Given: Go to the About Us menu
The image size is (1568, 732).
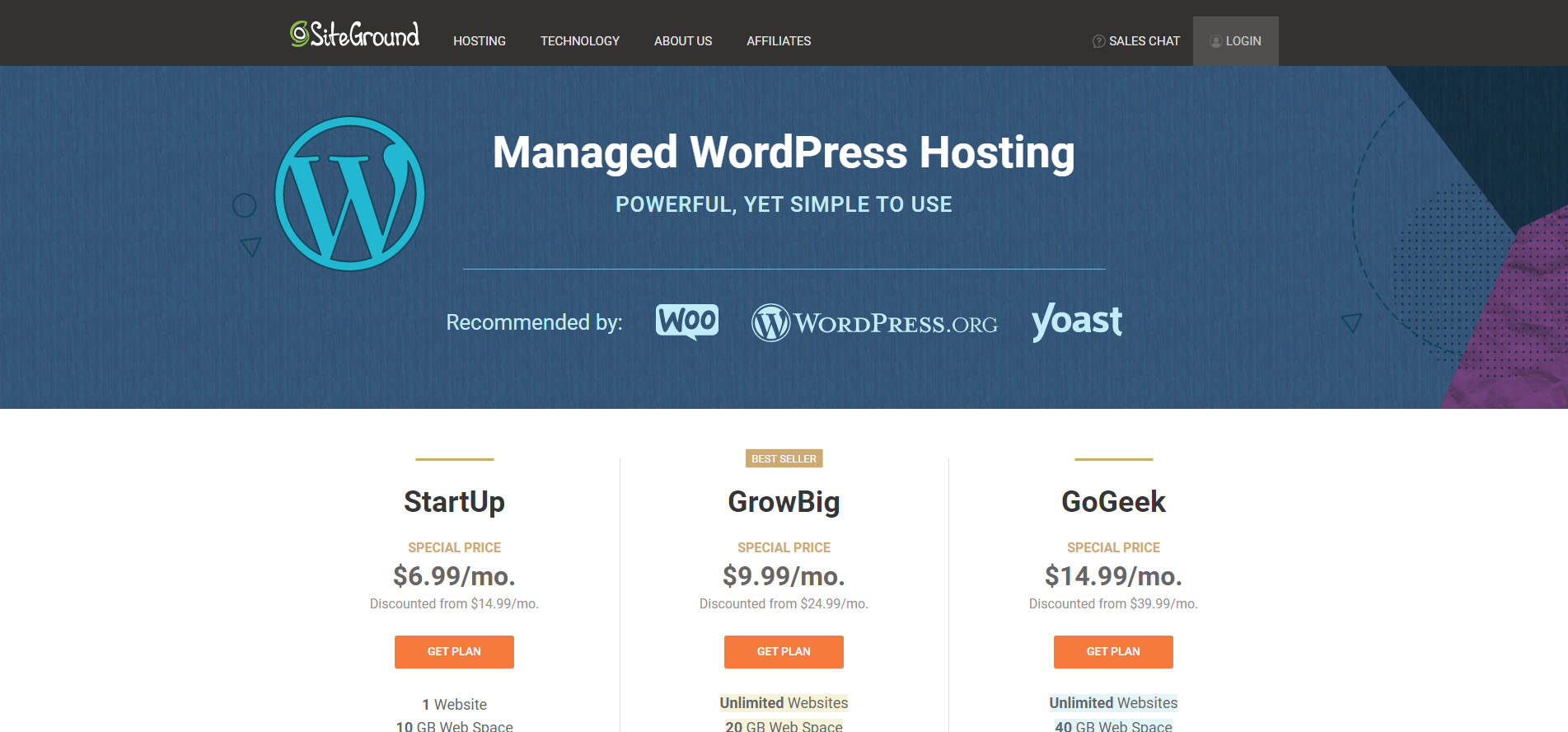Looking at the screenshot, I should tap(683, 41).
